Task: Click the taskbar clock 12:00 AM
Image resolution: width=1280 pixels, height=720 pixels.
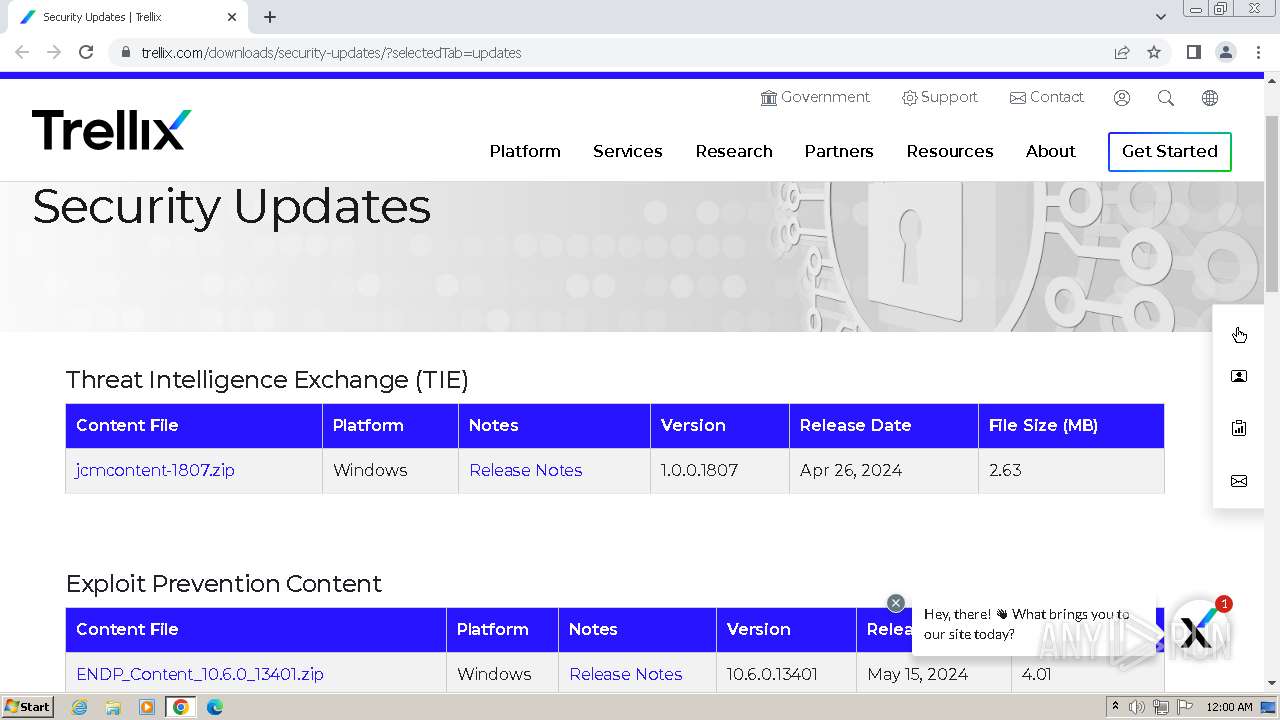Action: point(1229,707)
